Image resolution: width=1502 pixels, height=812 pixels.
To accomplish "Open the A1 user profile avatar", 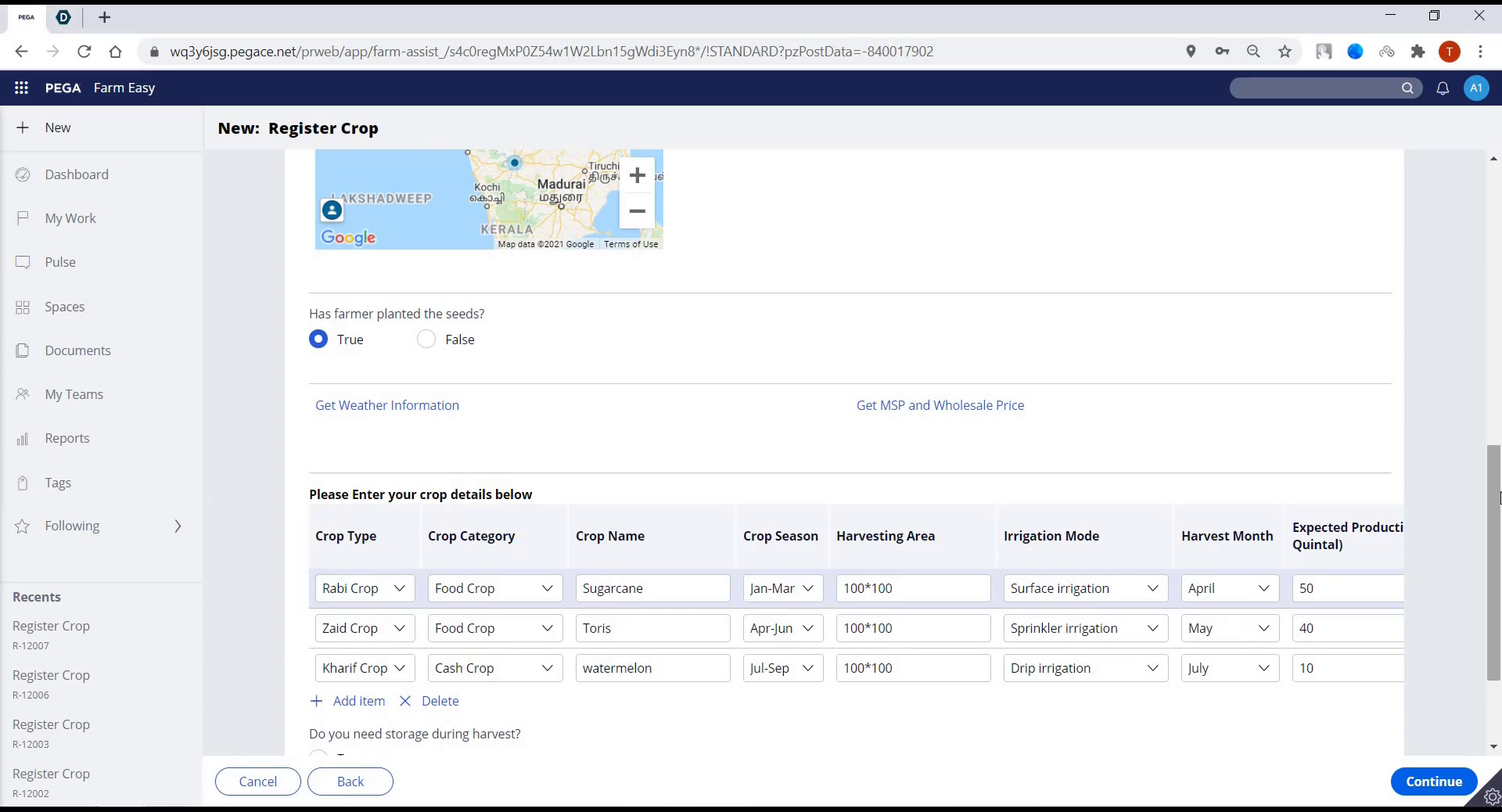I will [x=1475, y=88].
